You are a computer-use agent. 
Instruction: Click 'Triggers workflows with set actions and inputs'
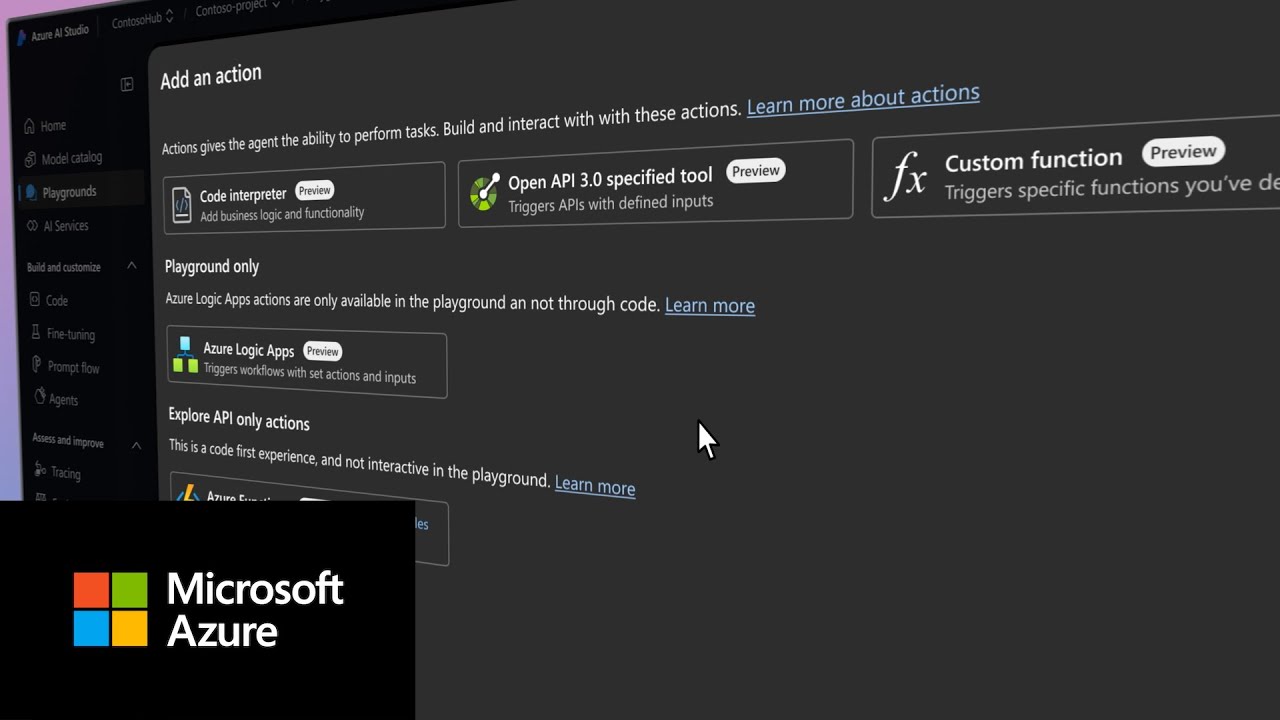coord(309,373)
